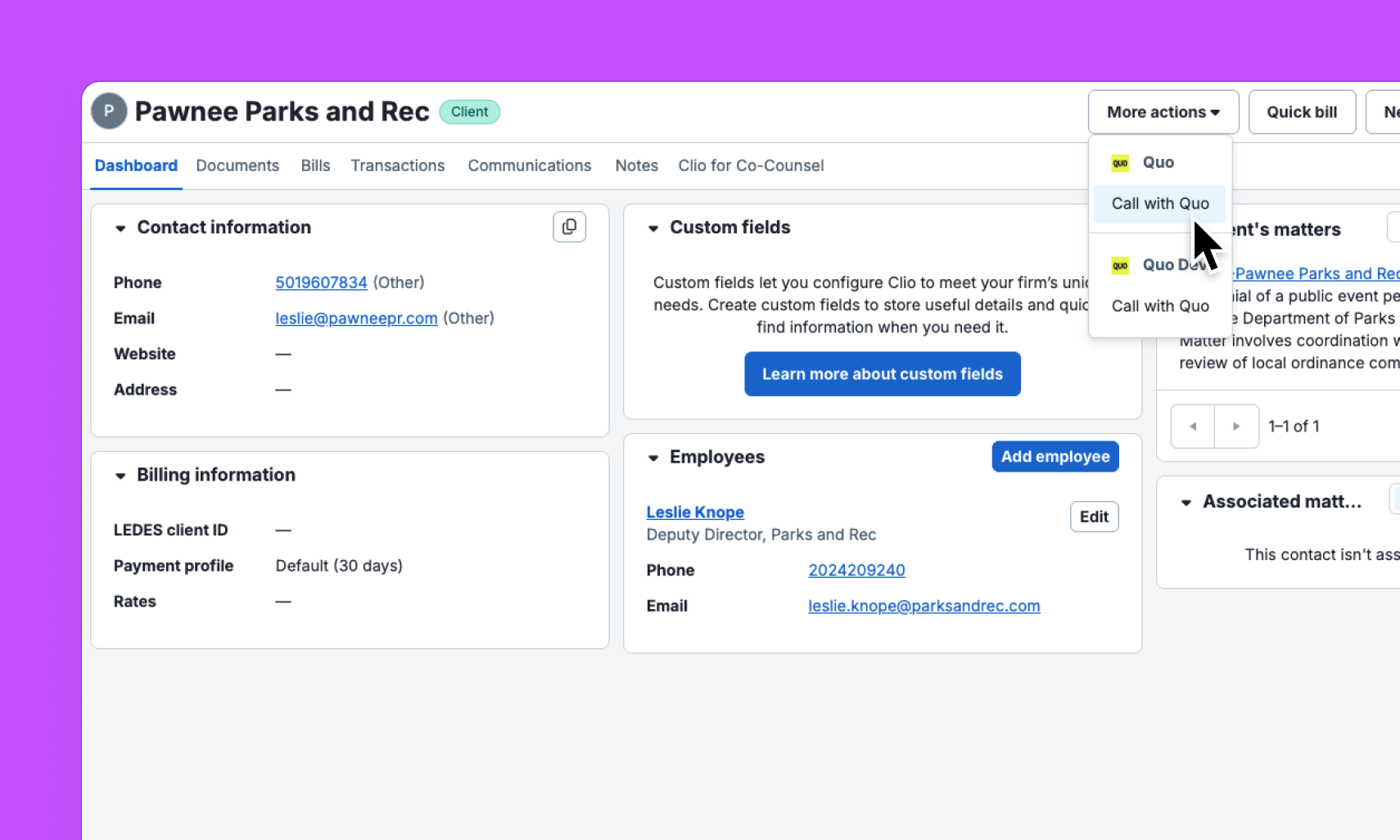Click the 'Deputy Director, Parks and Rec' title text

761,535
